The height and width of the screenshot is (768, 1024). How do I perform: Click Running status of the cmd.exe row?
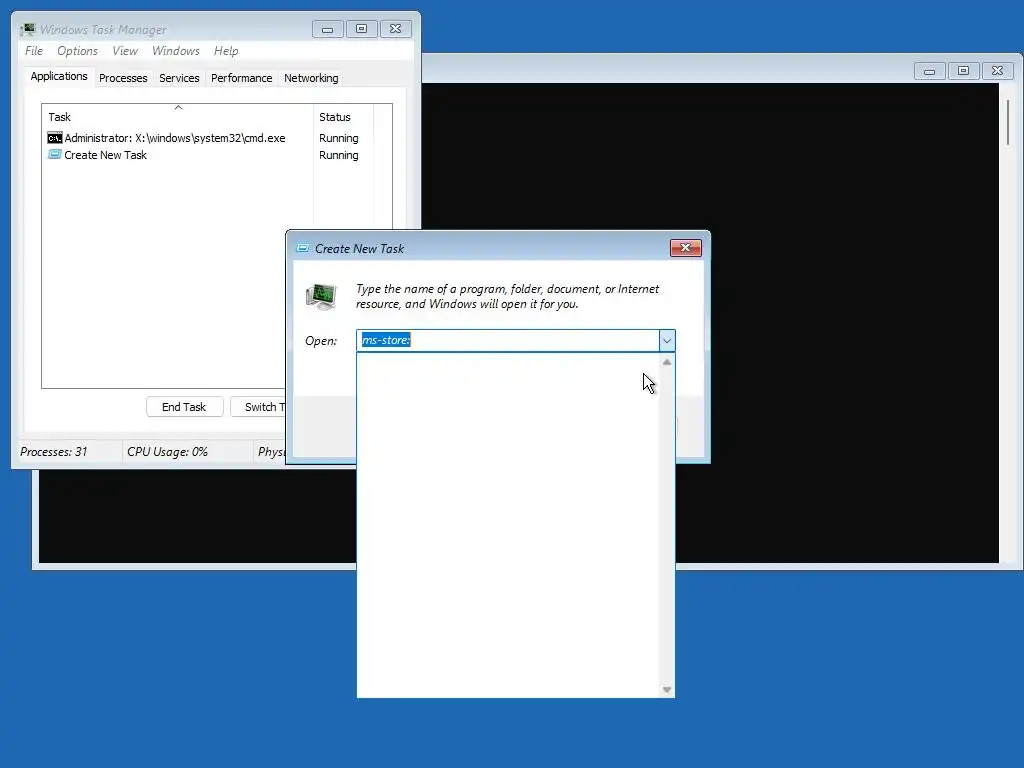point(338,138)
